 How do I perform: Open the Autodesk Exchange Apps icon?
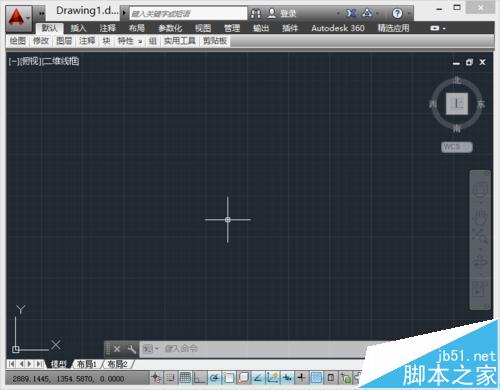point(351,13)
